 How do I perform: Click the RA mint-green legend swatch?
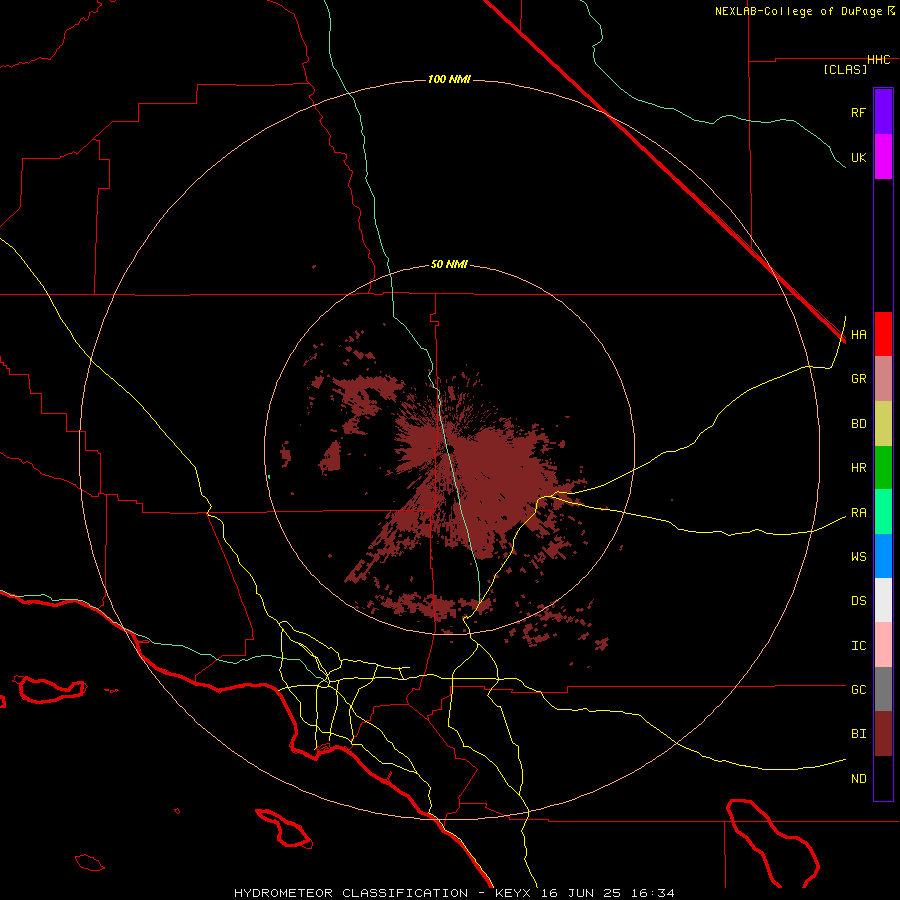click(x=883, y=512)
